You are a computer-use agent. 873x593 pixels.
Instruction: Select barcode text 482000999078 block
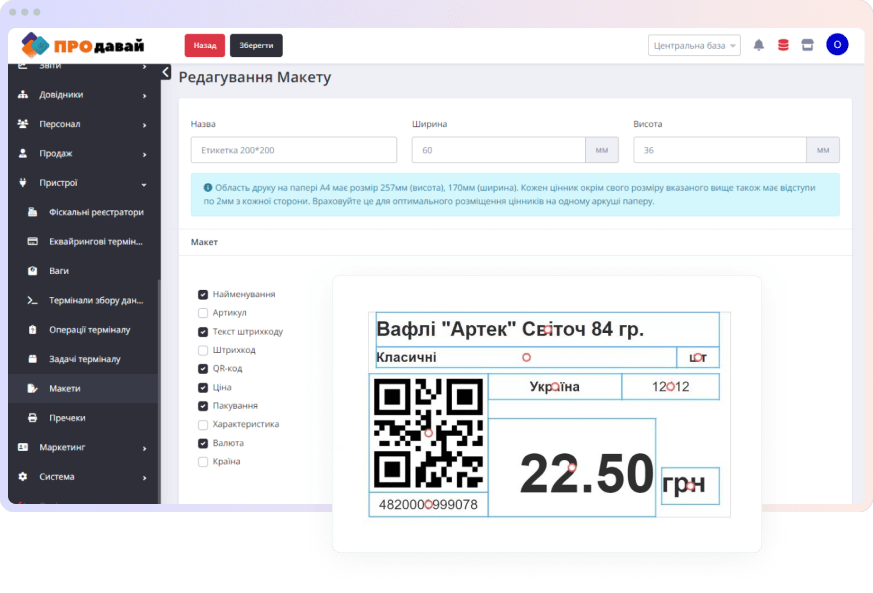428,504
